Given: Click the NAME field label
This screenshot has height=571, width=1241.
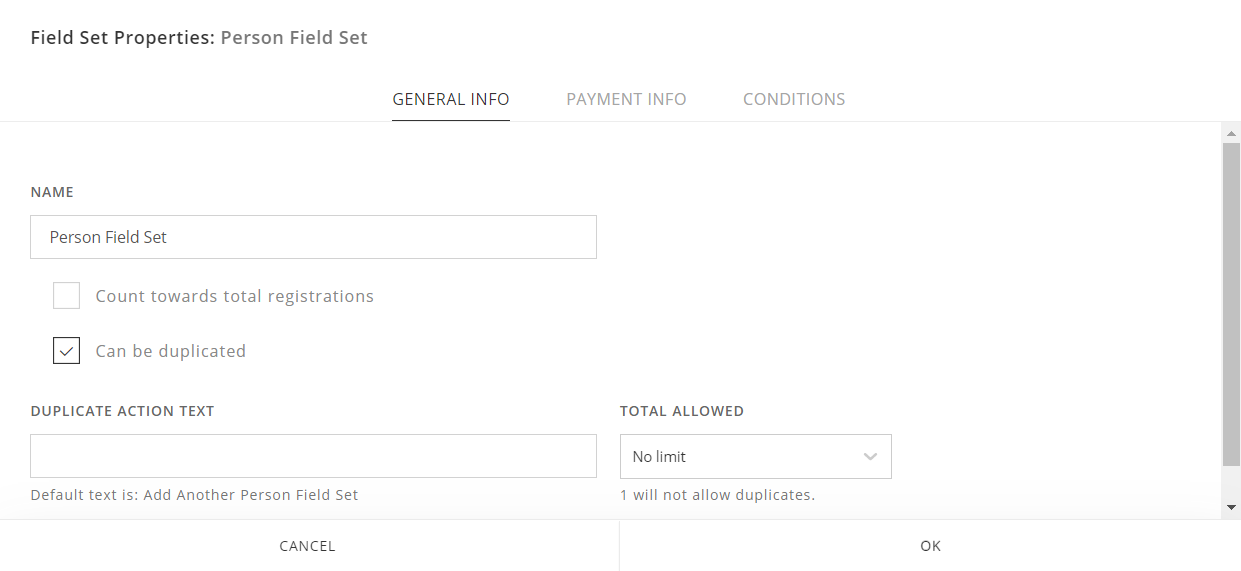Looking at the screenshot, I should click(52, 192).
